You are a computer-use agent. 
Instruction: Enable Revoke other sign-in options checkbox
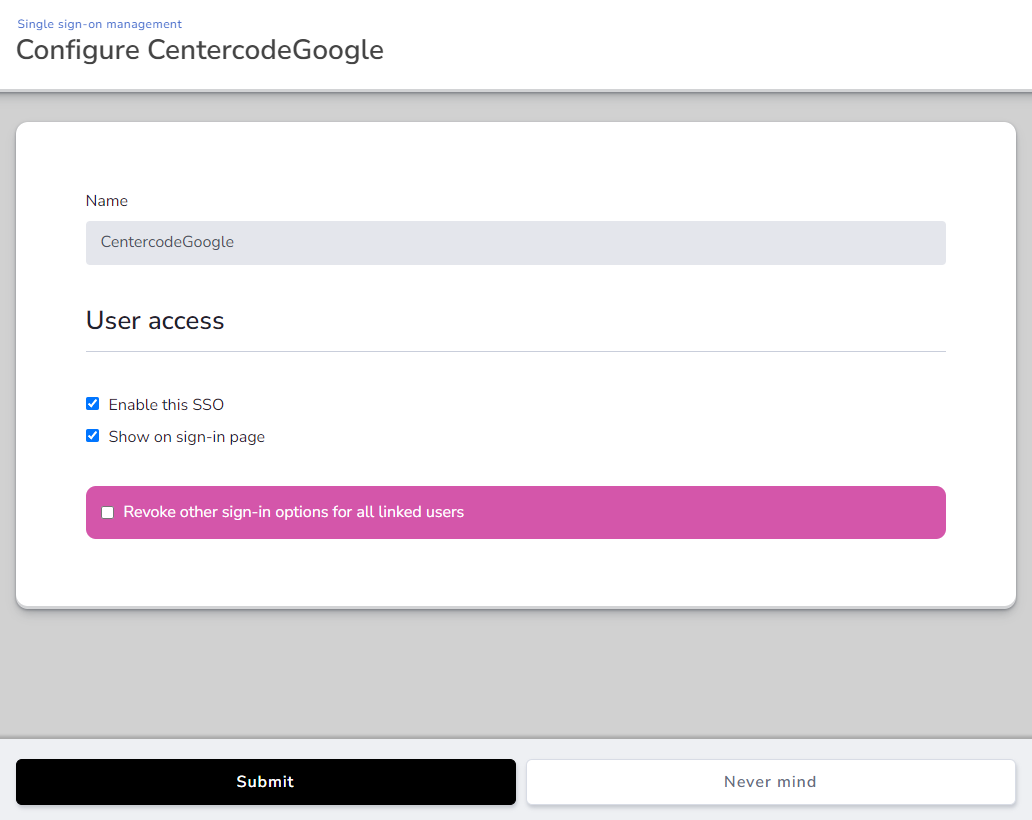point(108,513)
